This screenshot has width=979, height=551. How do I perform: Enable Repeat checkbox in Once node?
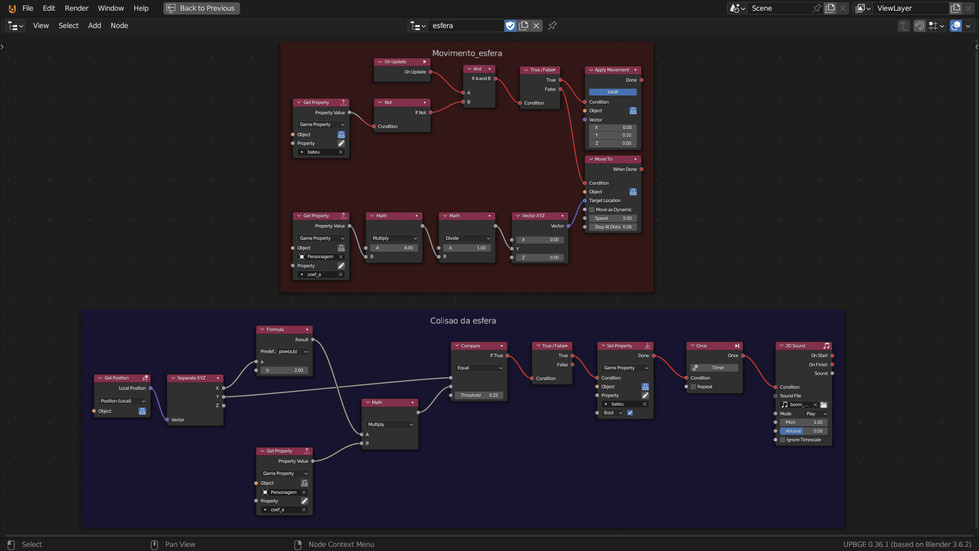tap(692, 386)
